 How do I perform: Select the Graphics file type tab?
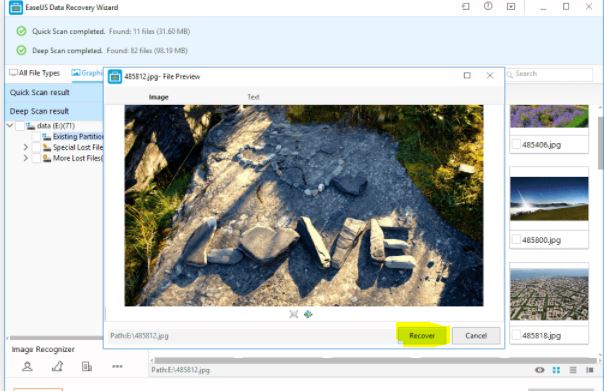tap(87, 73)
